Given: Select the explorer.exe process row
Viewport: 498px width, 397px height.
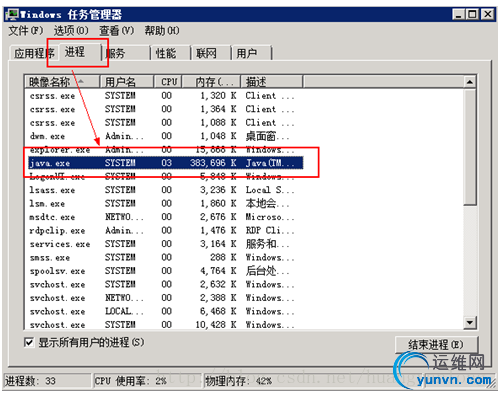Looking at the screenshot, I should (x=166, y=150).
